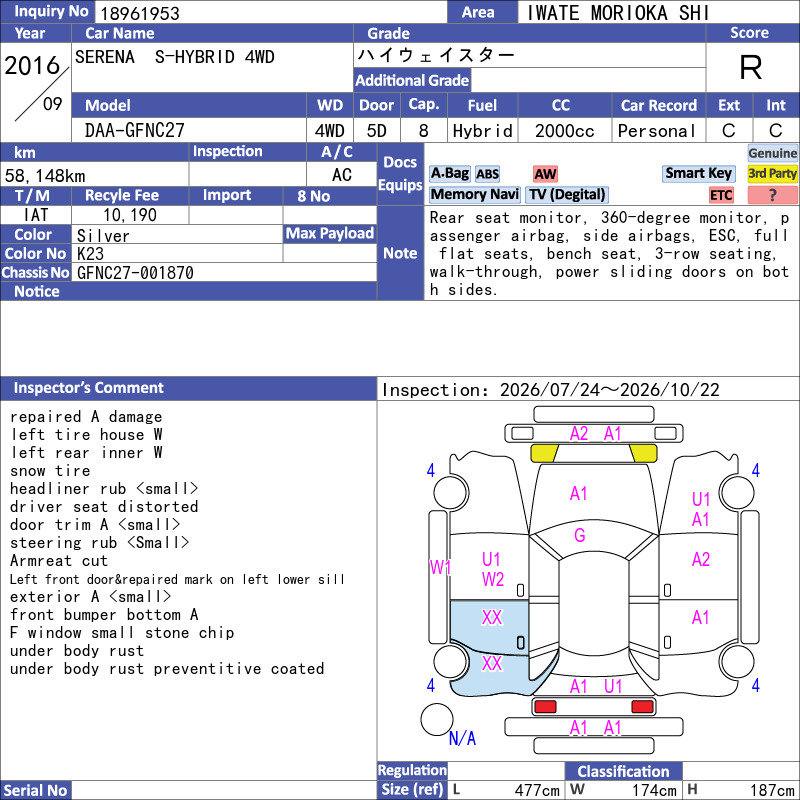
Task: Click the Memory Navi badge
Action: pos(474,194)
